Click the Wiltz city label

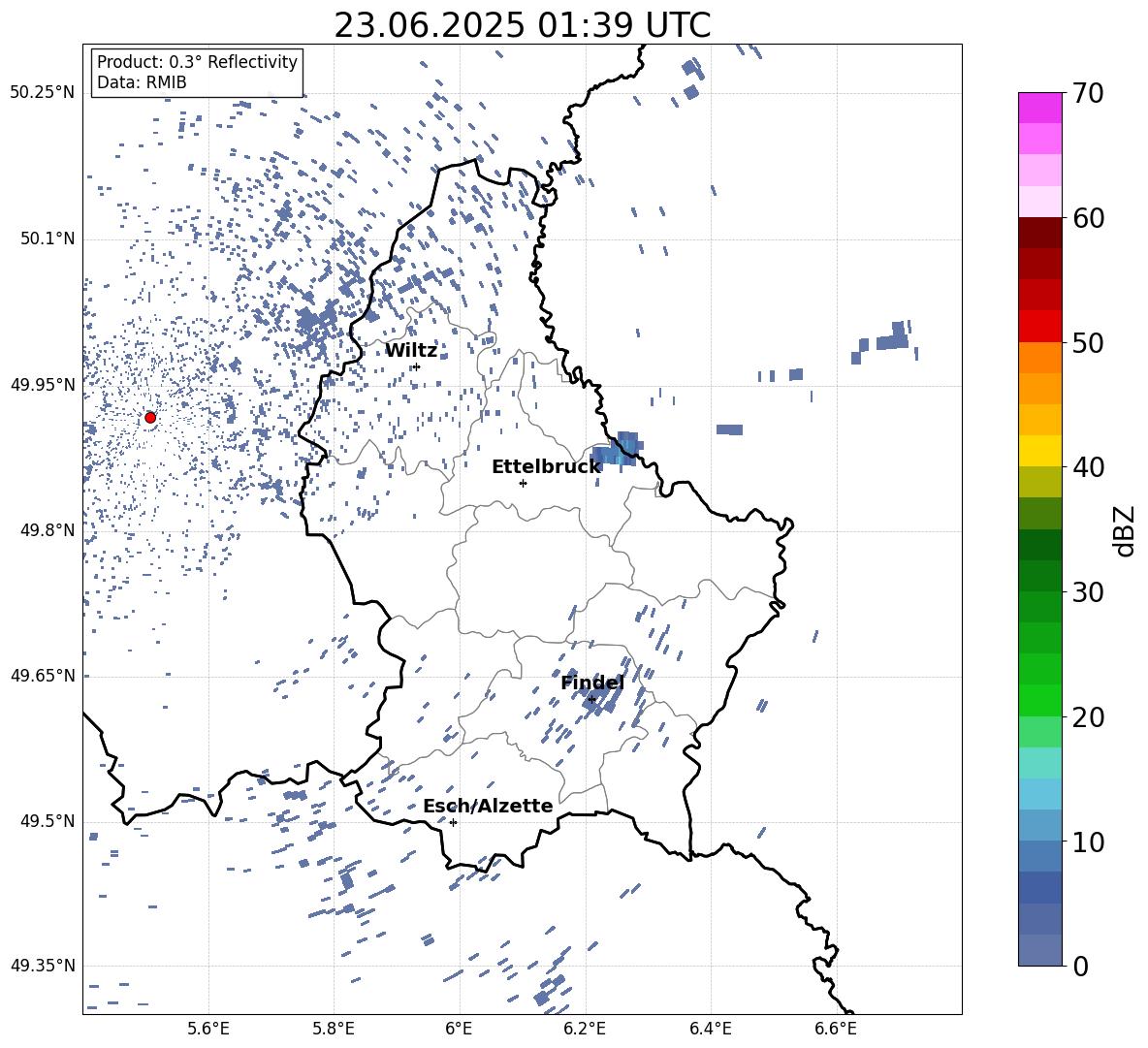pos(411,351)
